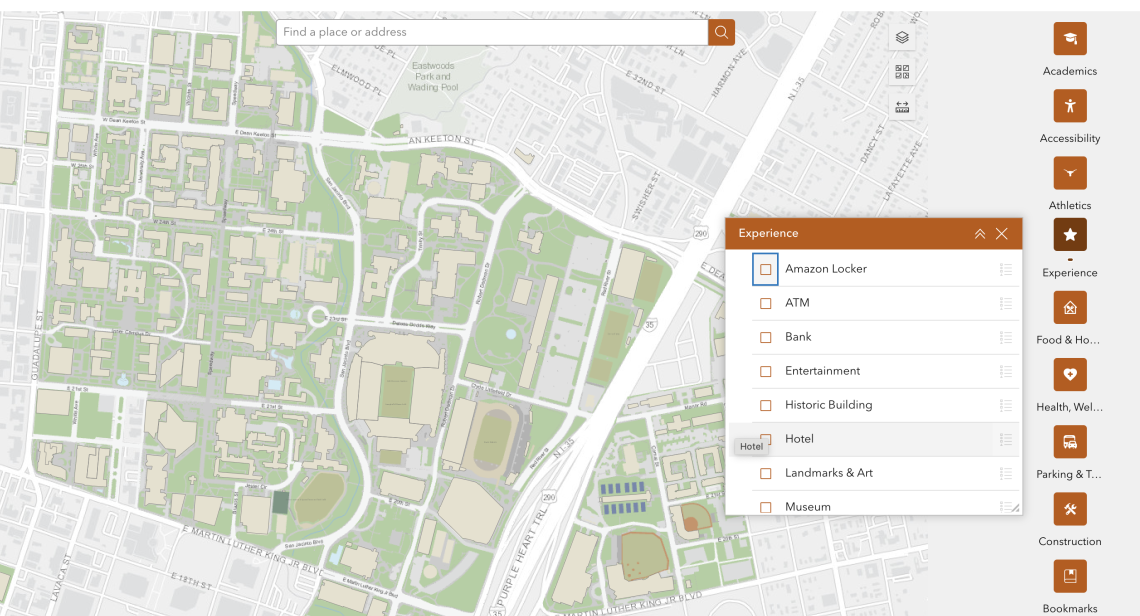Open the Bookmarks sidebar icon
The height and width of the screenshot is (616, 1140).
tap(1070, 575)
